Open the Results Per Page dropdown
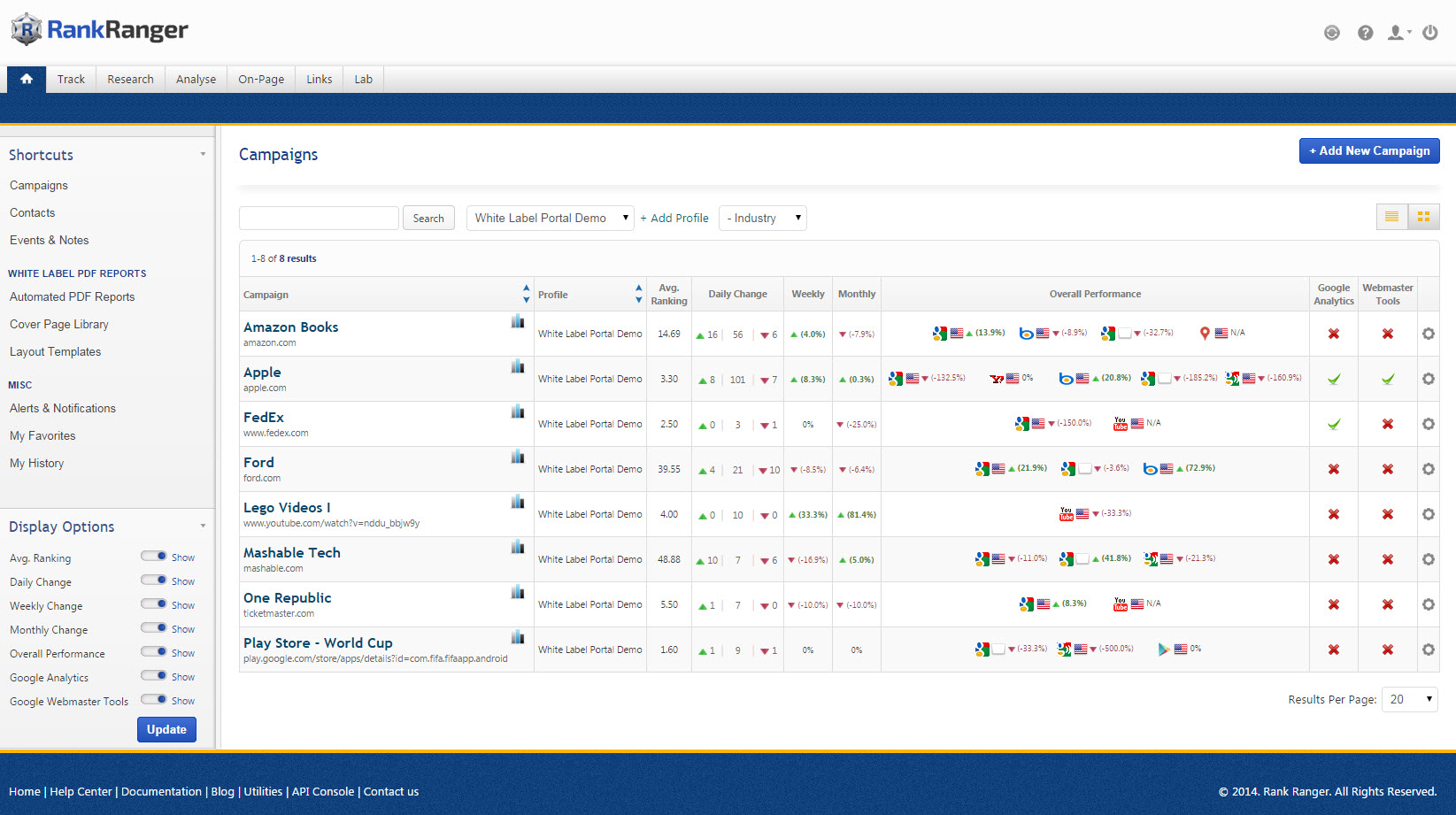Image resolution: width=1456 pixels, height=815 pixels. click(x=1409, y=699)
